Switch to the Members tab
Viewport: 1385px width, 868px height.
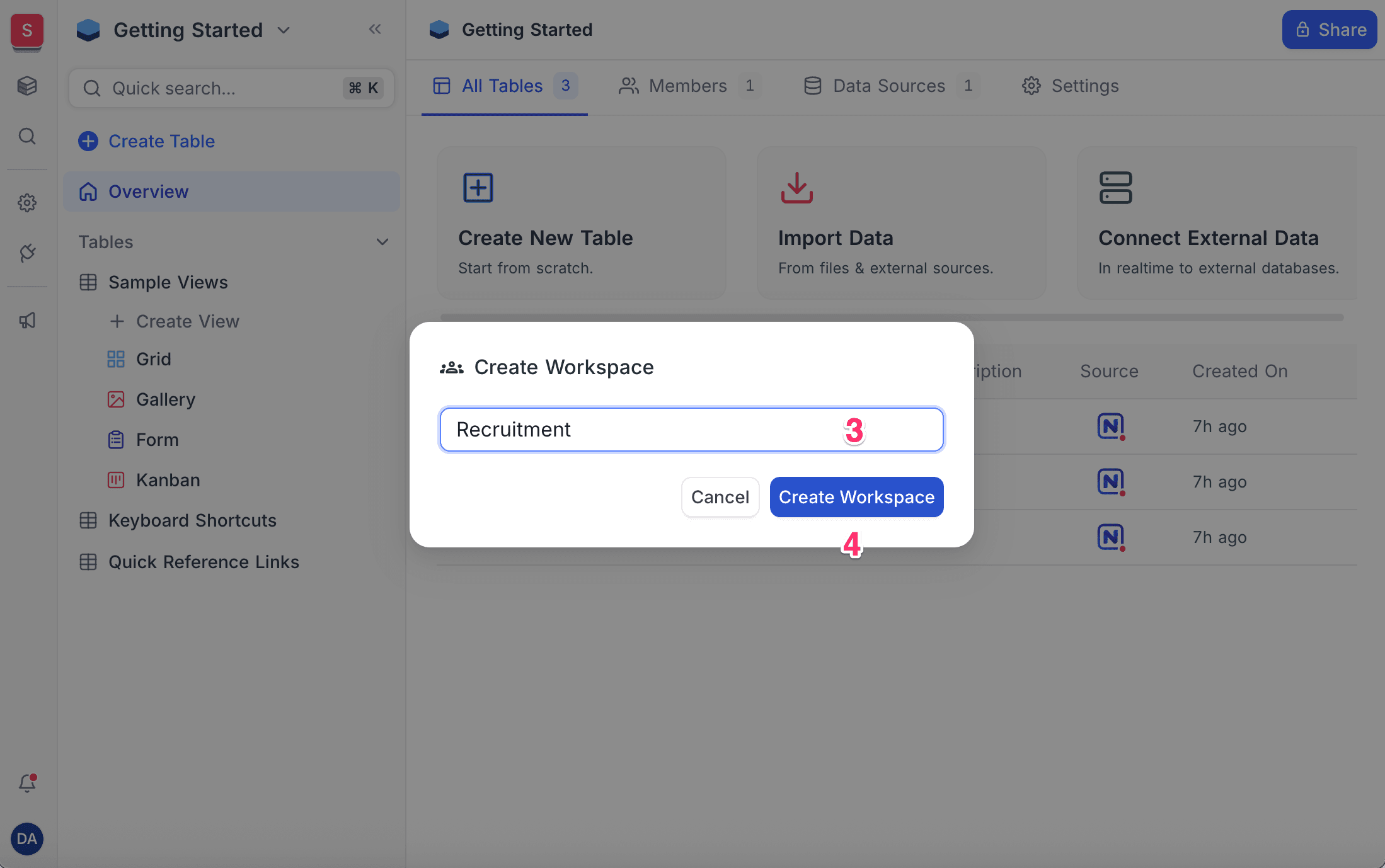[x=688, y=86]
